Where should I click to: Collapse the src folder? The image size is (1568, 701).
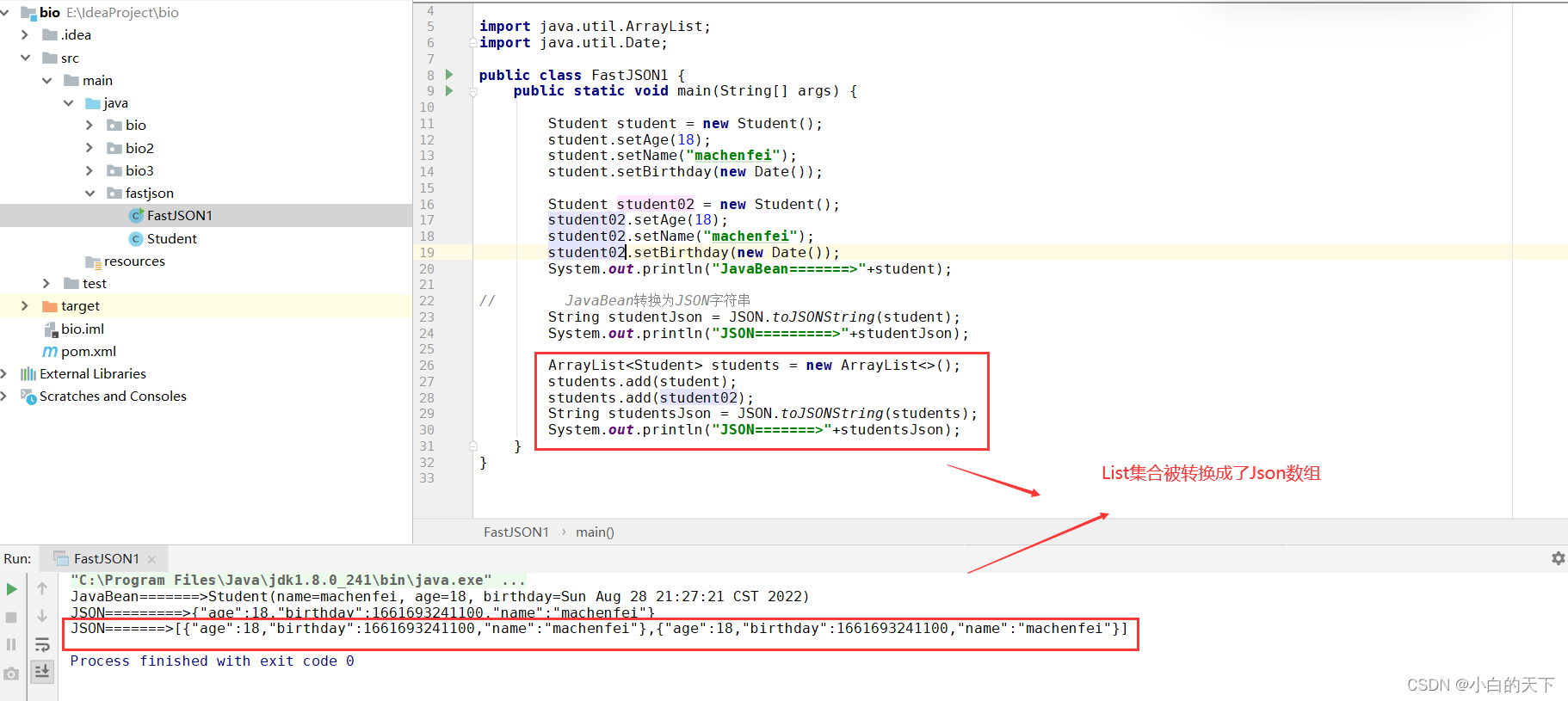[25, 58]
